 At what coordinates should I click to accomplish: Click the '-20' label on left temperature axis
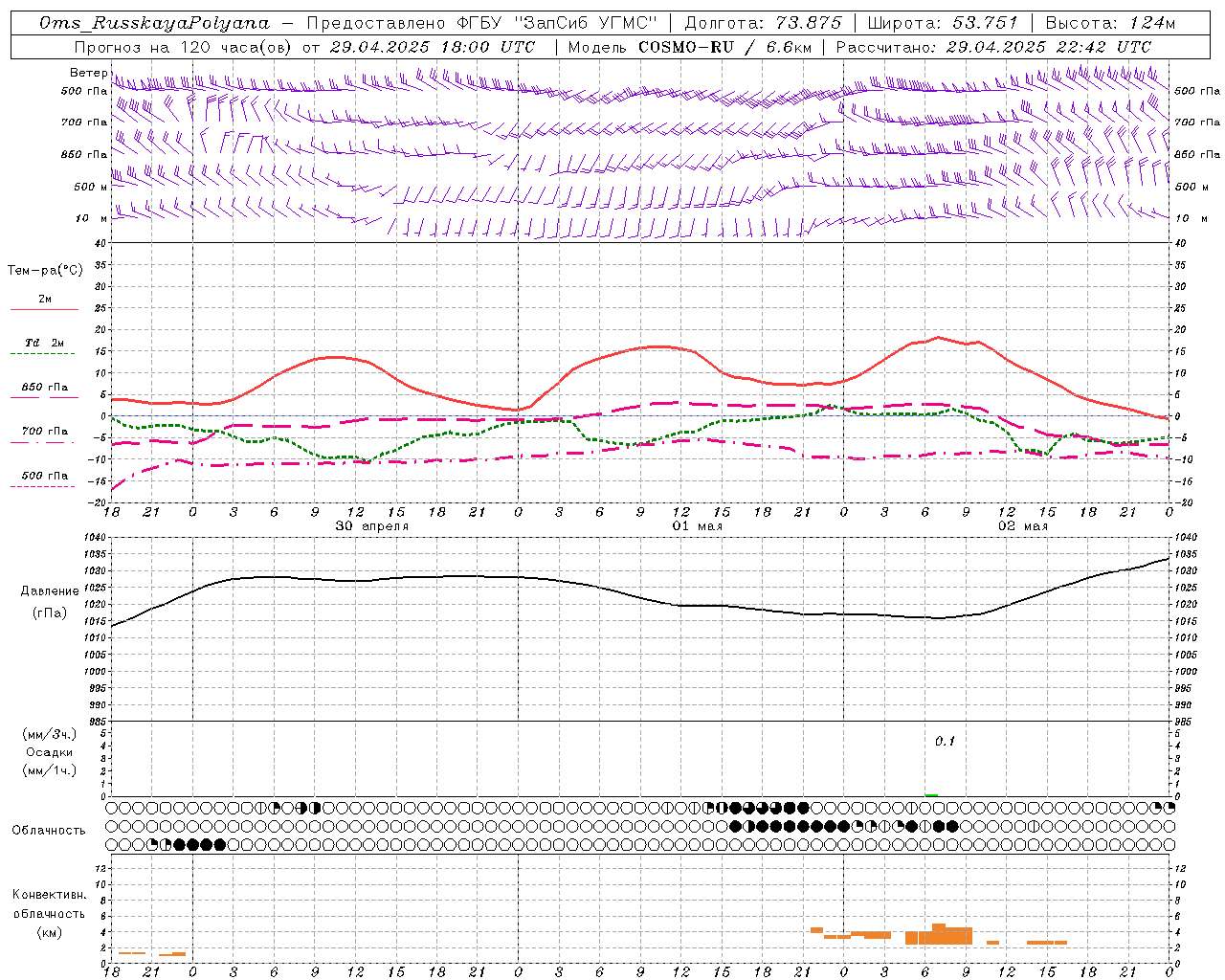[97, 501]
